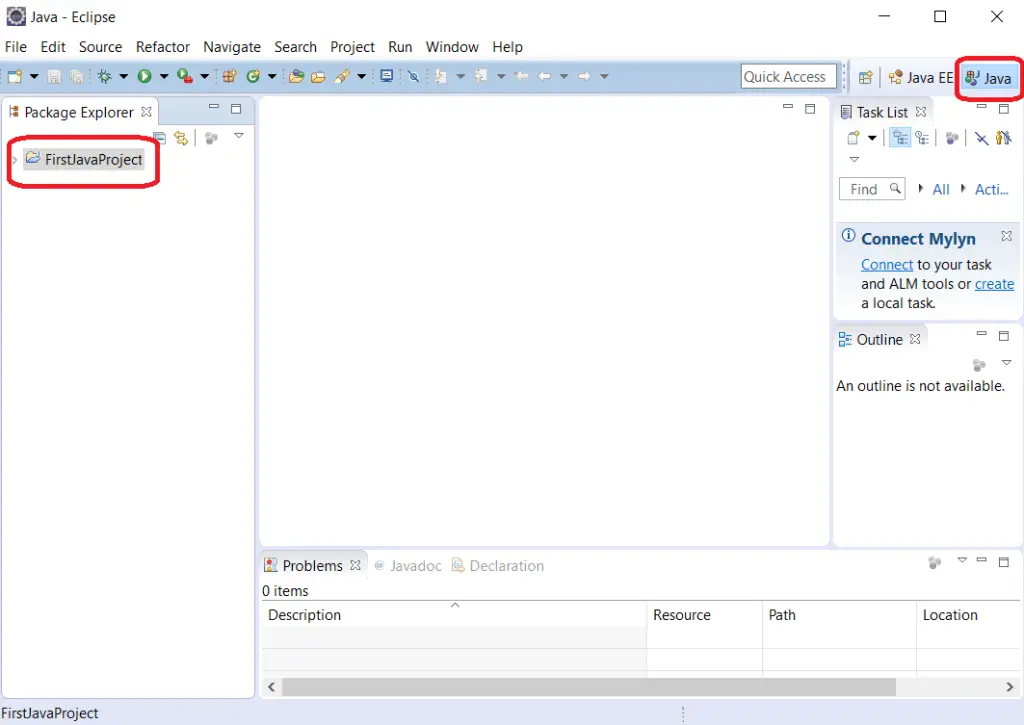
Task: Click the green Run button
Action: 144,76
